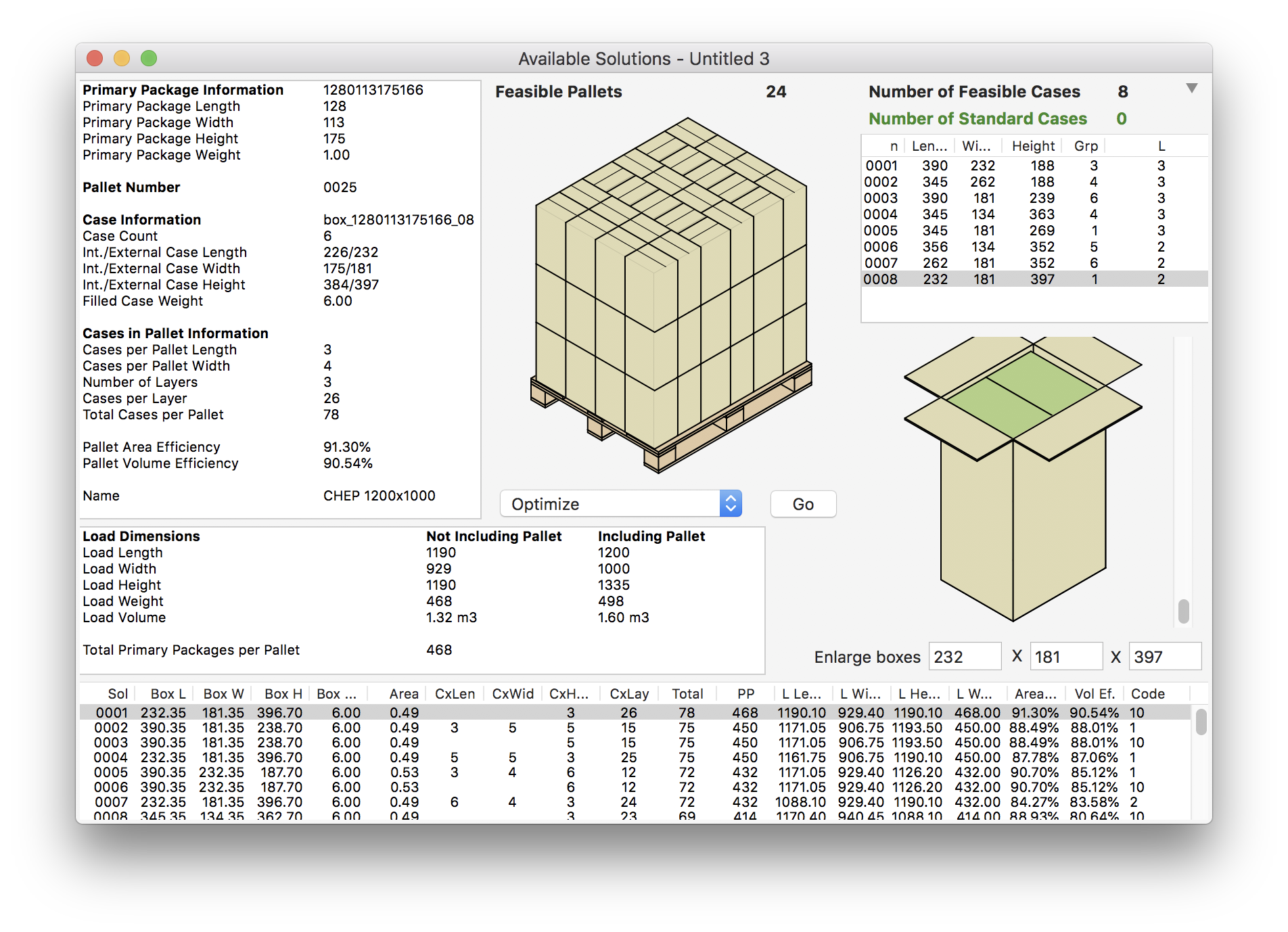Viewport: 1288px width, 932px height.
Task: Select solution row 0002
Action: click(635, 728)
